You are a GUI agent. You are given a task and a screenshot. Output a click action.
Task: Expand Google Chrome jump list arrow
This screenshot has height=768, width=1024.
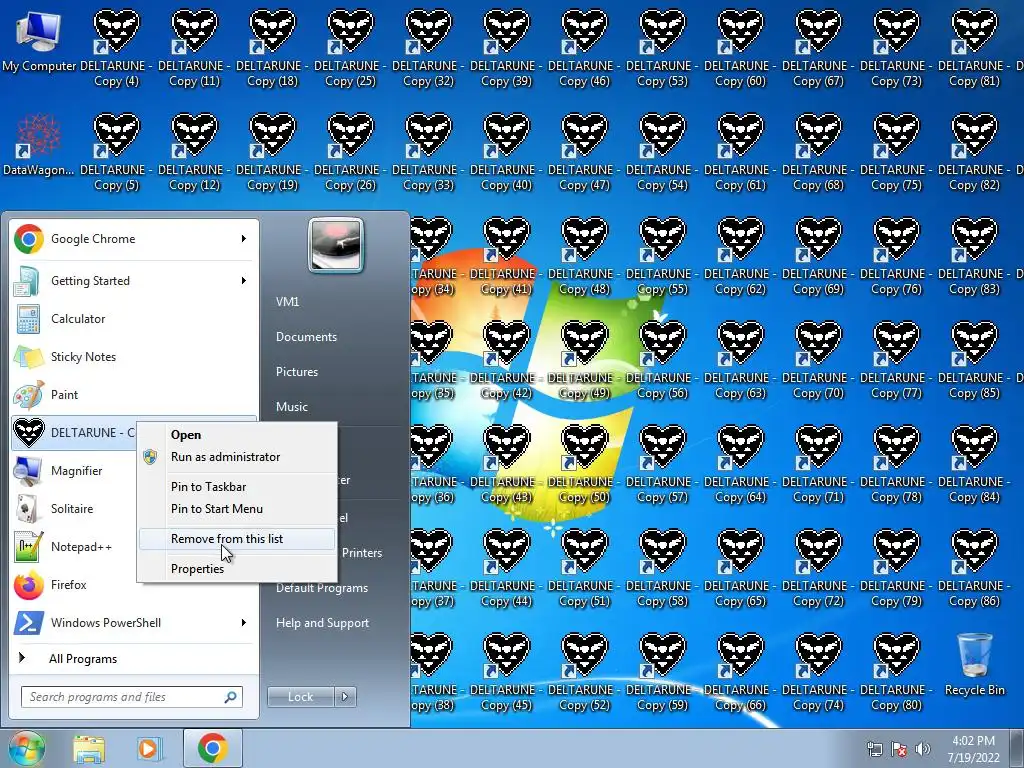point(244,239)
